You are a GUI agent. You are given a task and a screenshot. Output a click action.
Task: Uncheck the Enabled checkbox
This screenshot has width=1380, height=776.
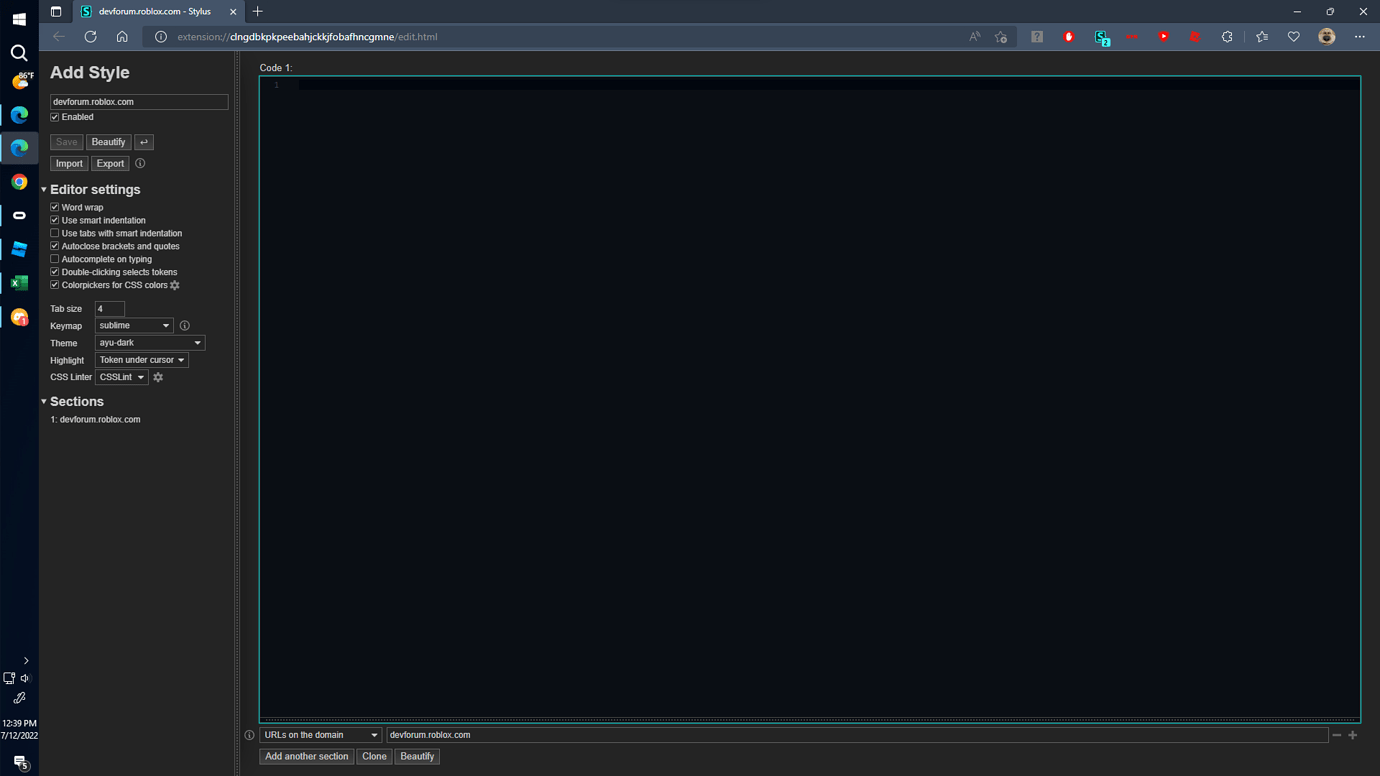coord(54,117)
